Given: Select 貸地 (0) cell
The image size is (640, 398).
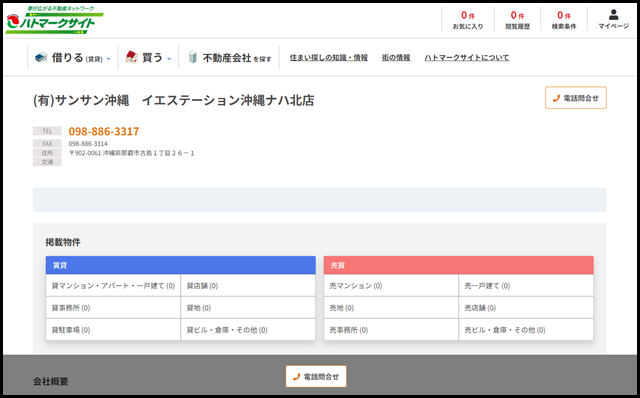Looking at the screenshot, I should point(248,308).
